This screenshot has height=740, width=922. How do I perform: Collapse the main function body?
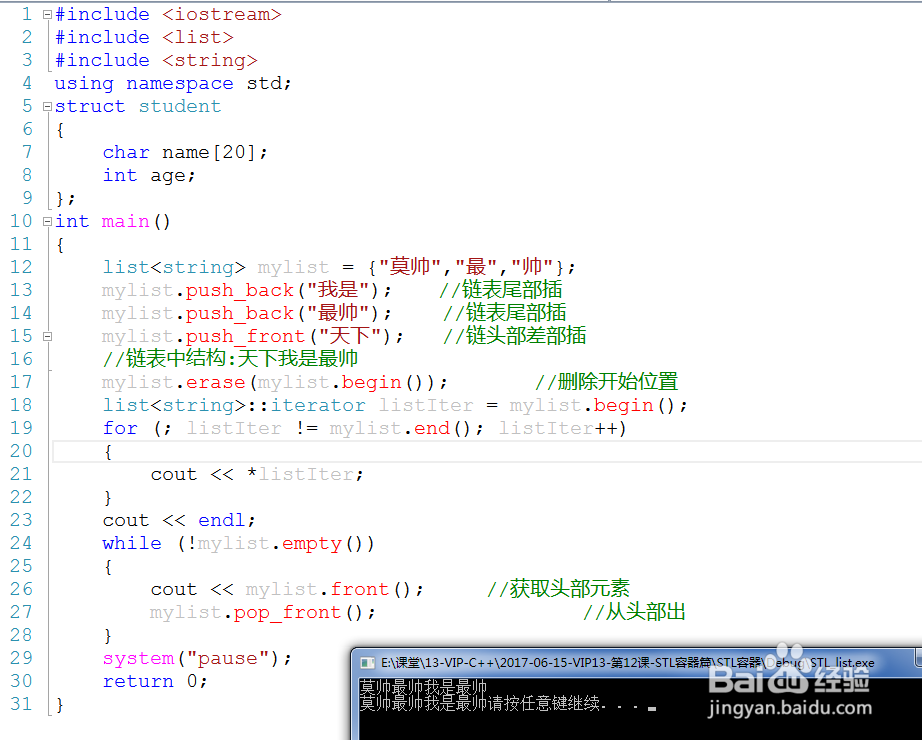pyautogui.click(x=46, y=220)
